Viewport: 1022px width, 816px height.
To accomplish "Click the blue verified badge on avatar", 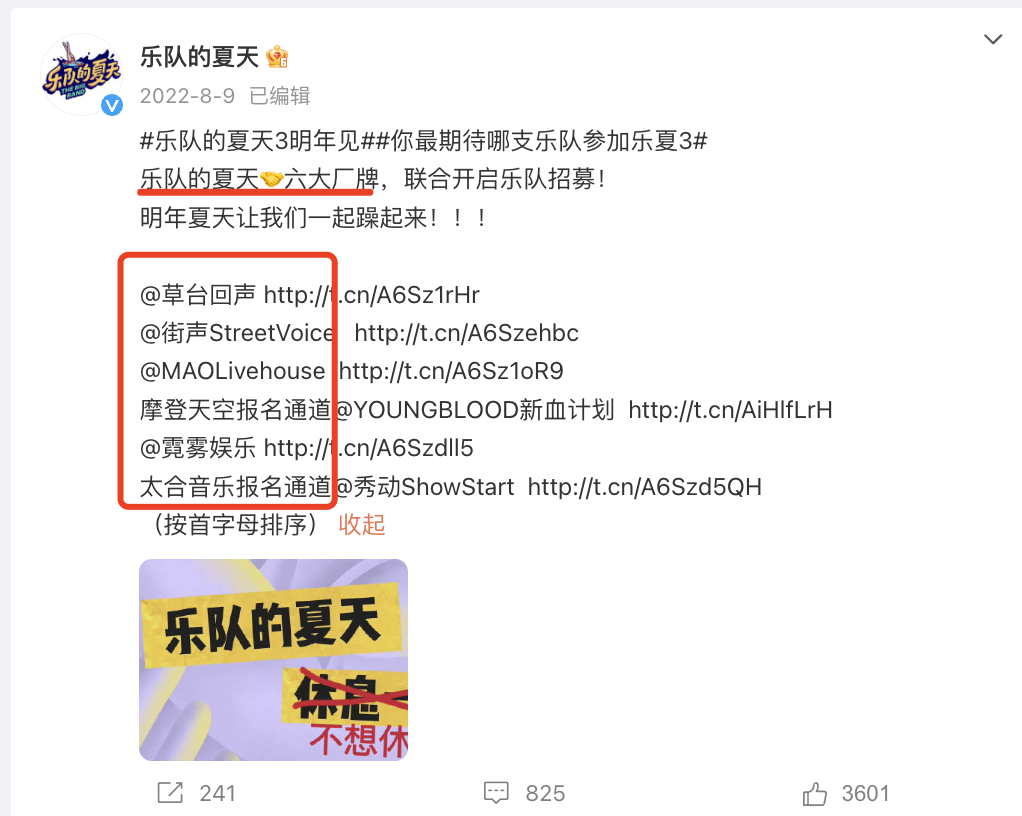I will tap(112, 105).
